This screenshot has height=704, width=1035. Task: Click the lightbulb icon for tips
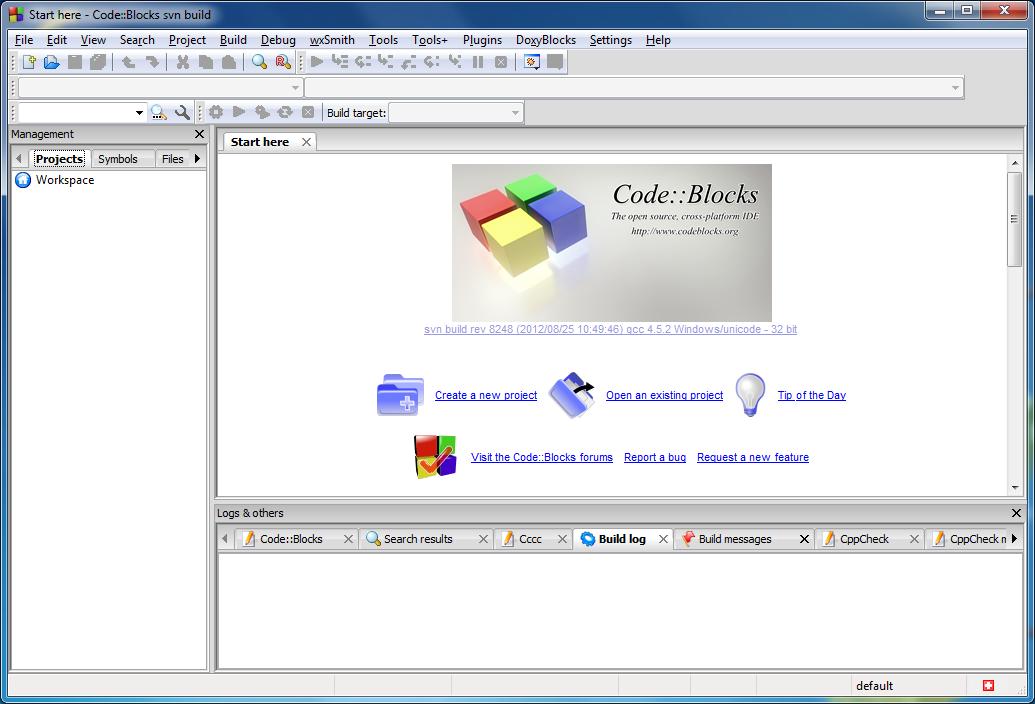(x=750, y=395)
